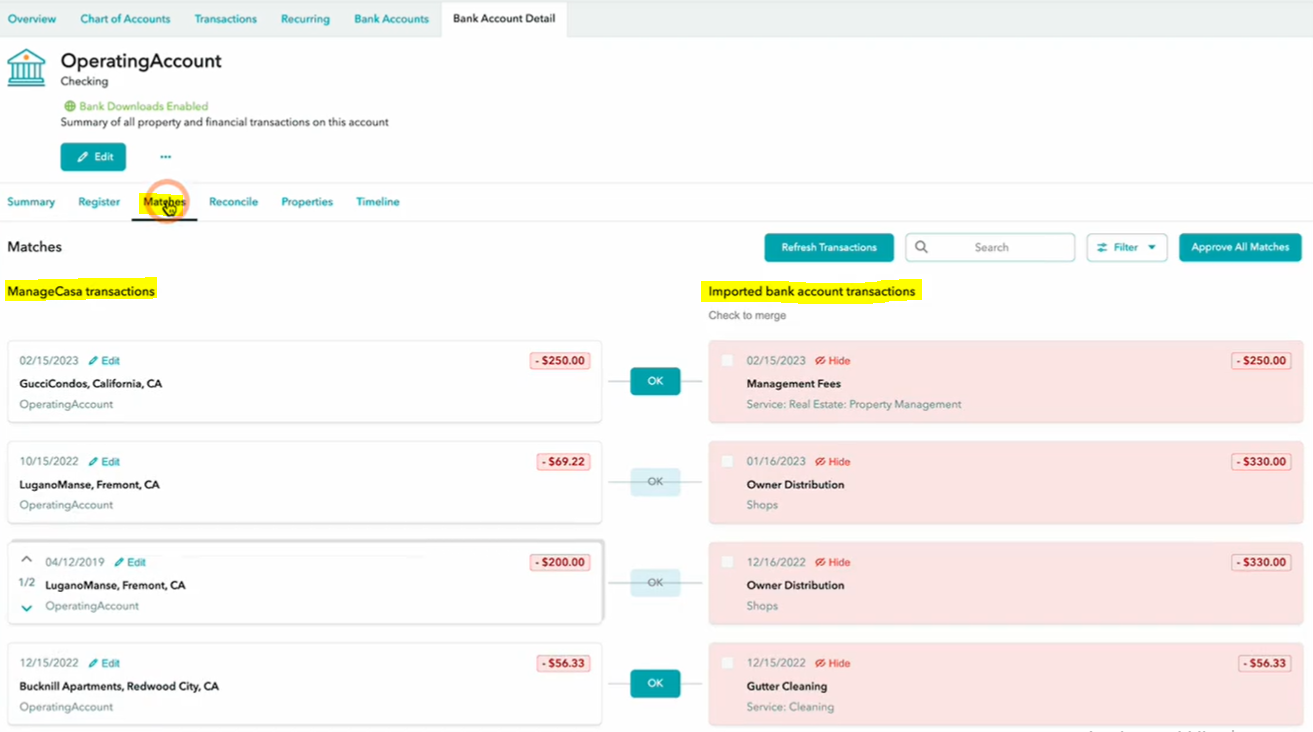Click into the Search input field
Screen dimensions: 1313x732
pos(1000,247)
